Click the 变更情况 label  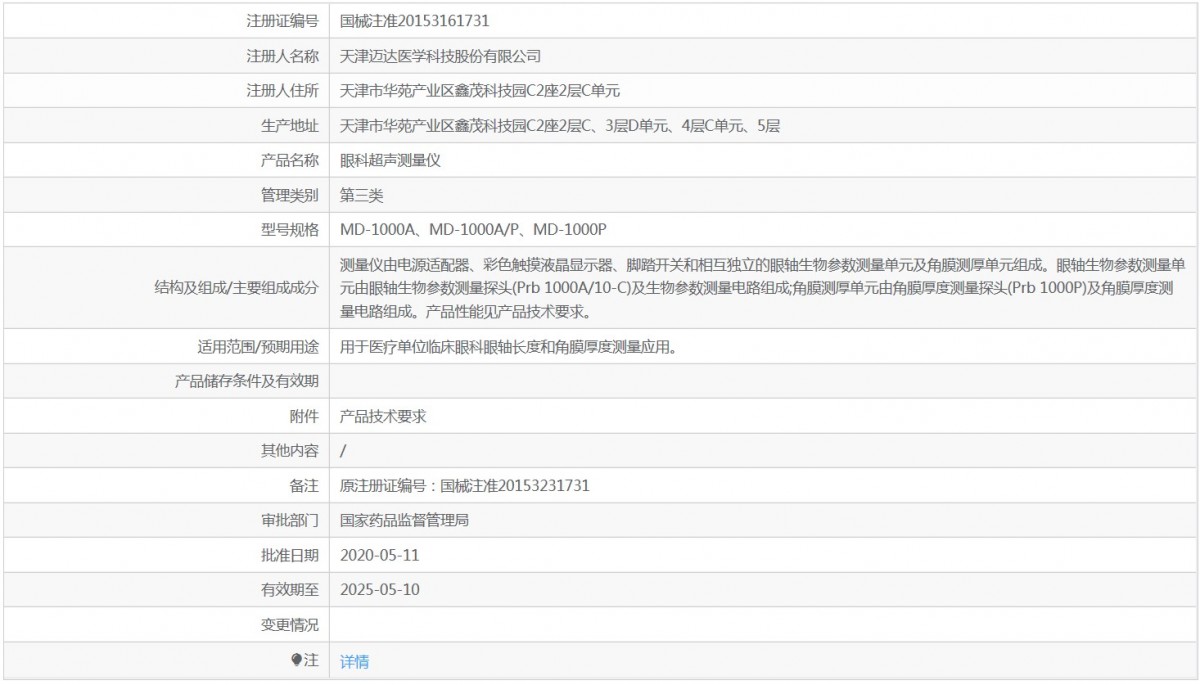(x=290, y=625)
